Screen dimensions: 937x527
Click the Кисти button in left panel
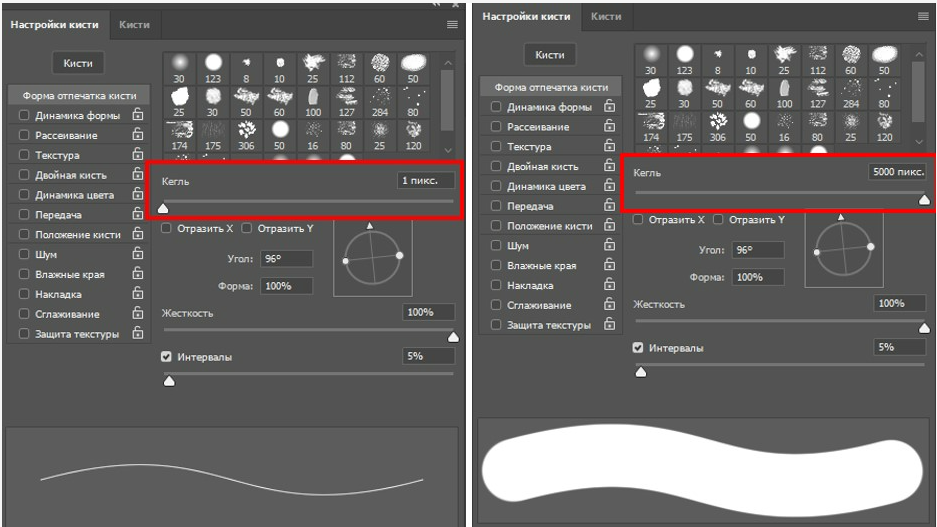78,63
